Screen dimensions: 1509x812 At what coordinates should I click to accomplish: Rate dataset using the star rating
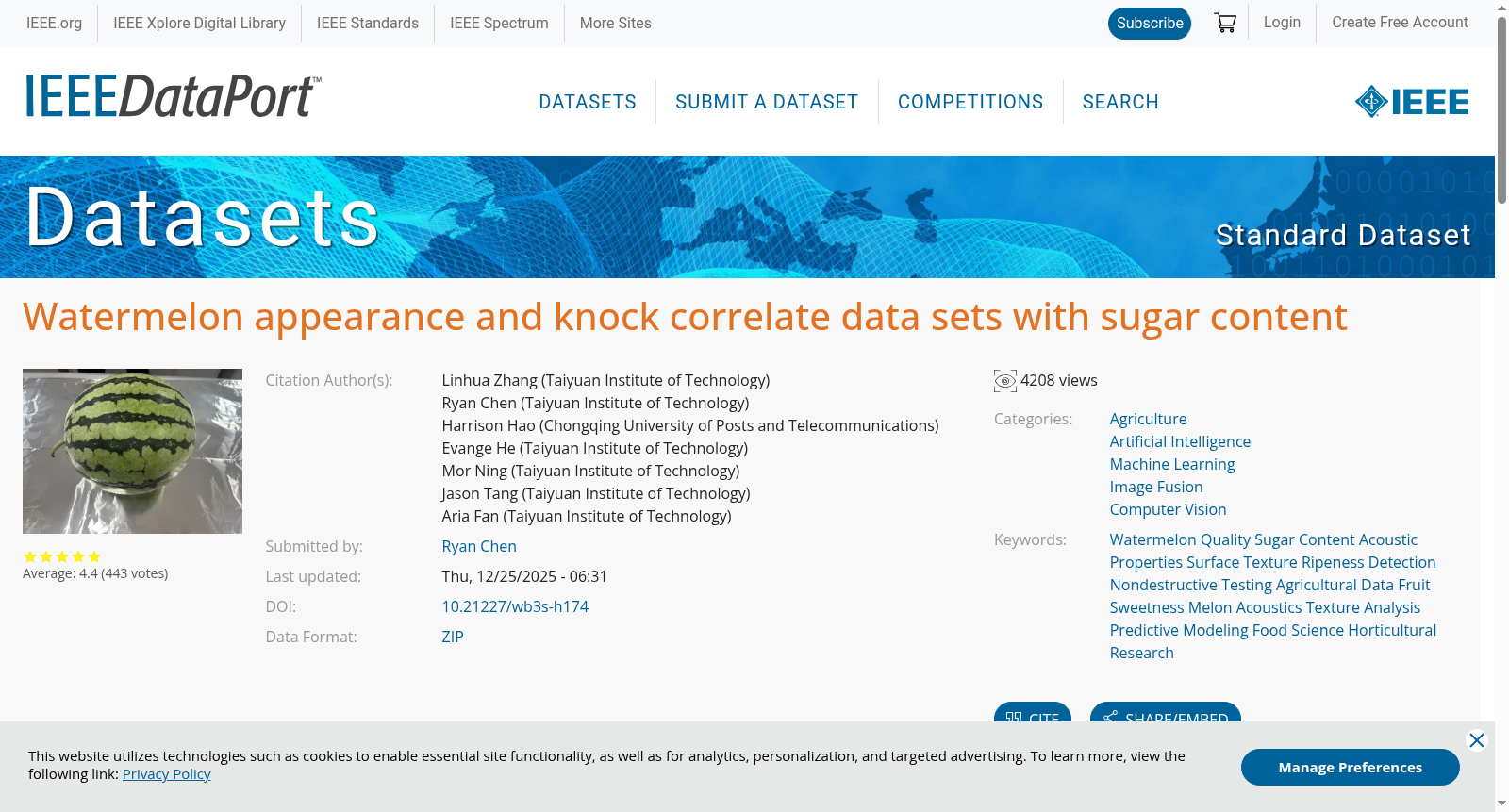[x=62, y=556]
